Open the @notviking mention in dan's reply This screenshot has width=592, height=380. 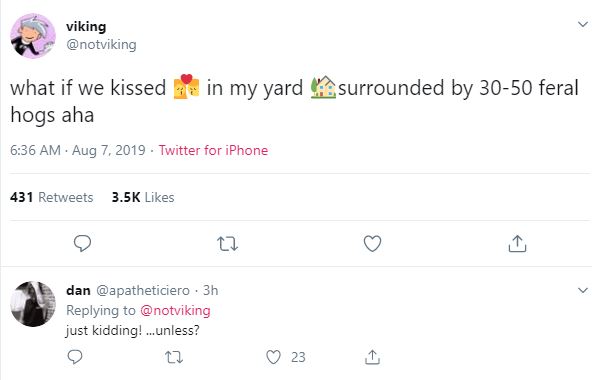pyautogui.click(x=175, y=310)
